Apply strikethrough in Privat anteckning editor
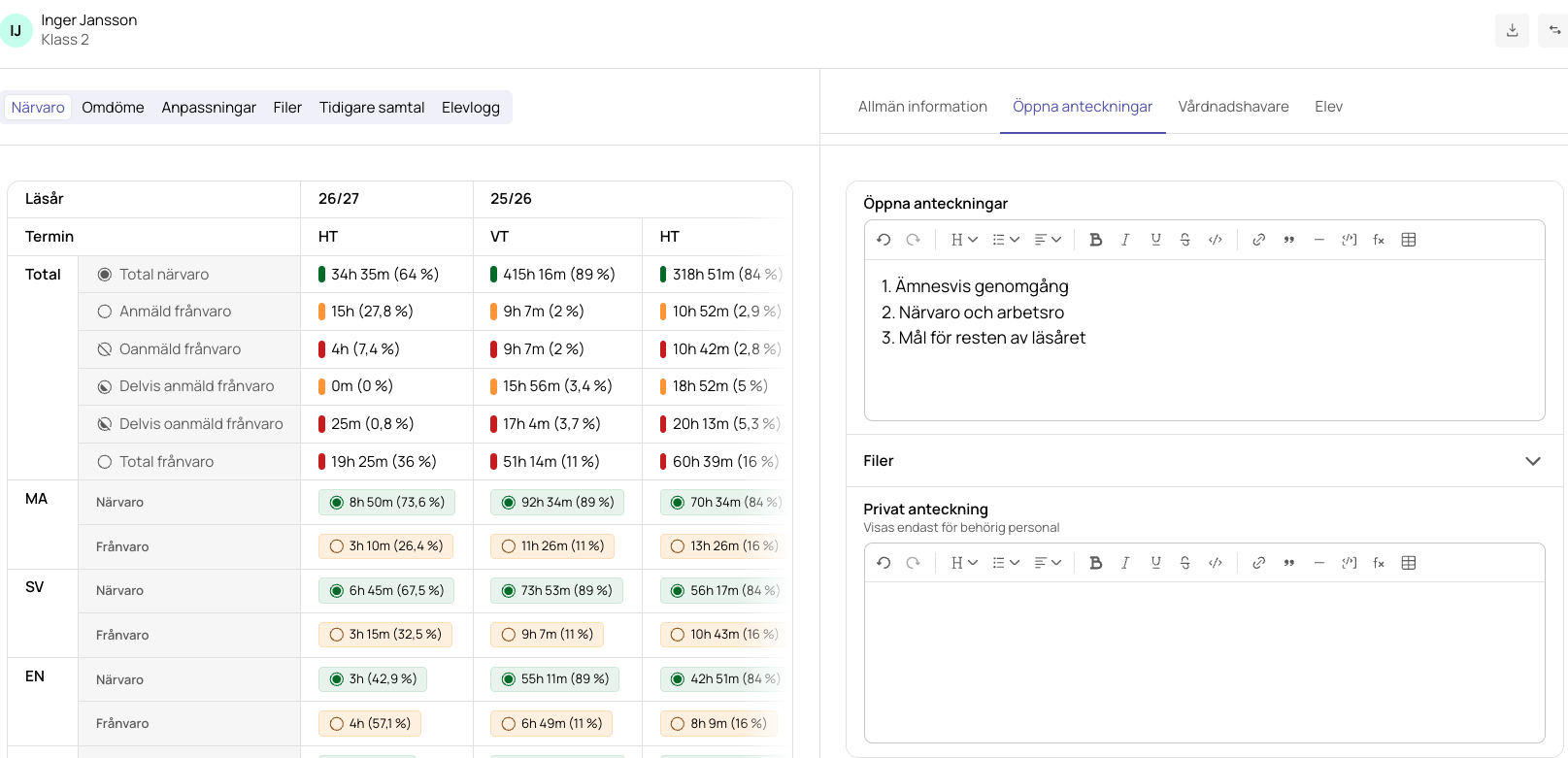Image resolution: width=1568 pixels, height=758 pixels. point(1184,563)
